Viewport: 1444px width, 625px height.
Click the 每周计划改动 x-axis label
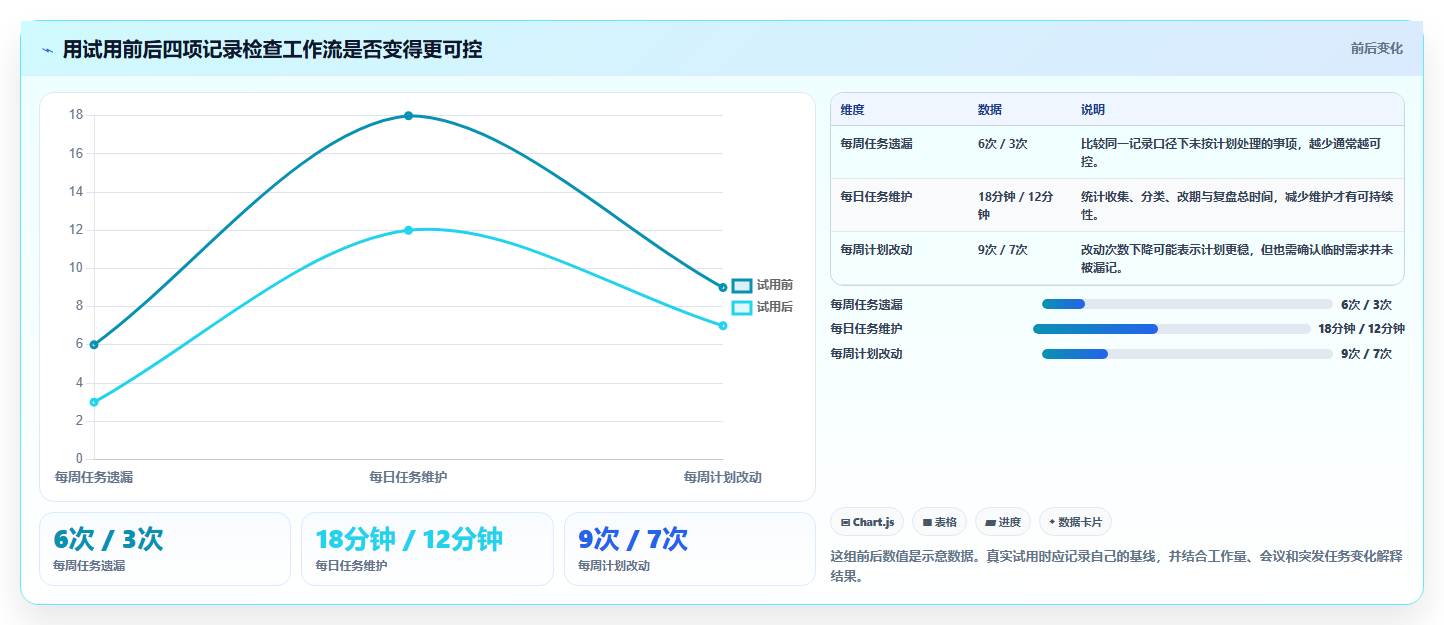tap(723, 477)
